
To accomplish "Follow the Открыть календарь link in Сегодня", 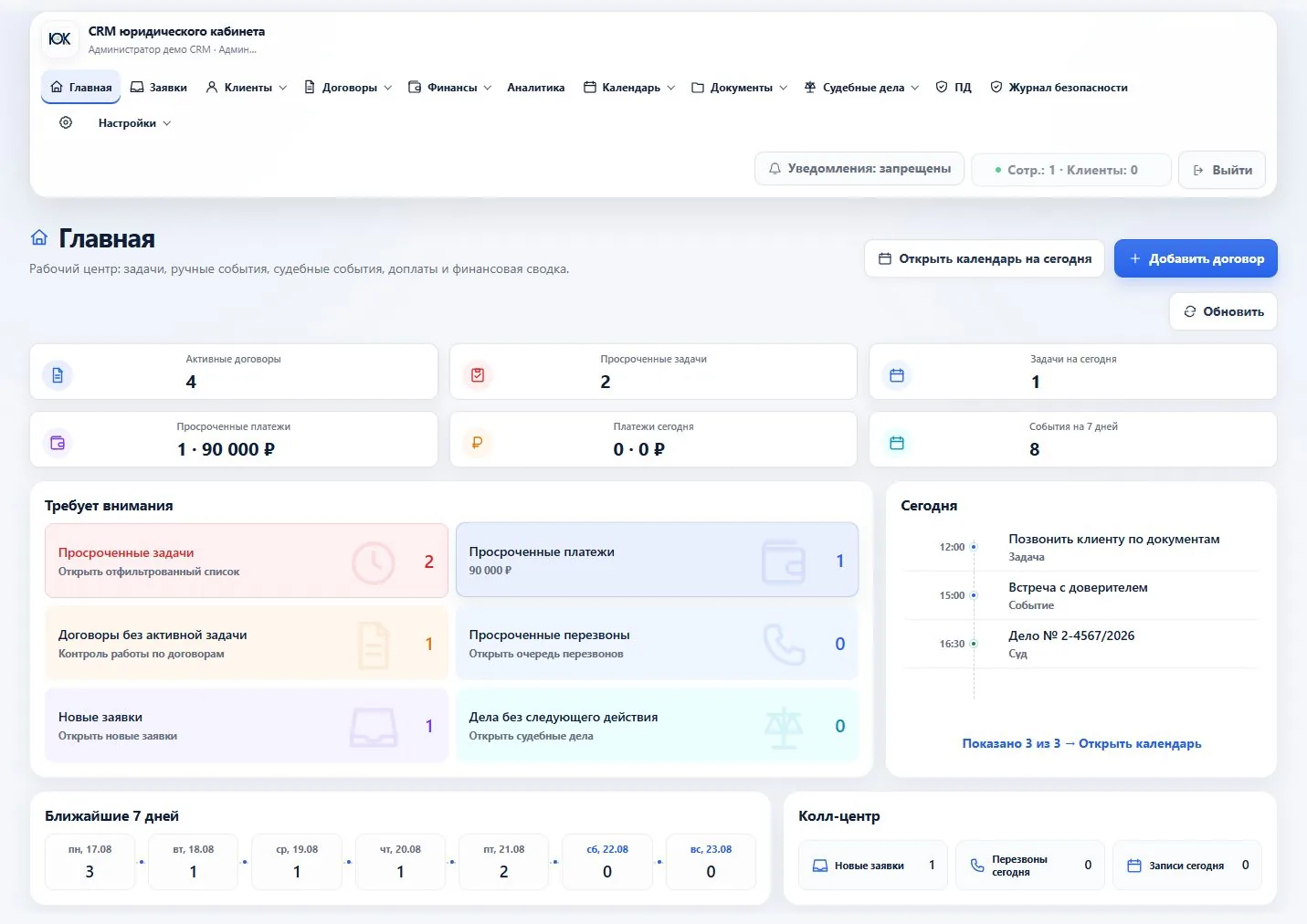I will pos(1140,743).
